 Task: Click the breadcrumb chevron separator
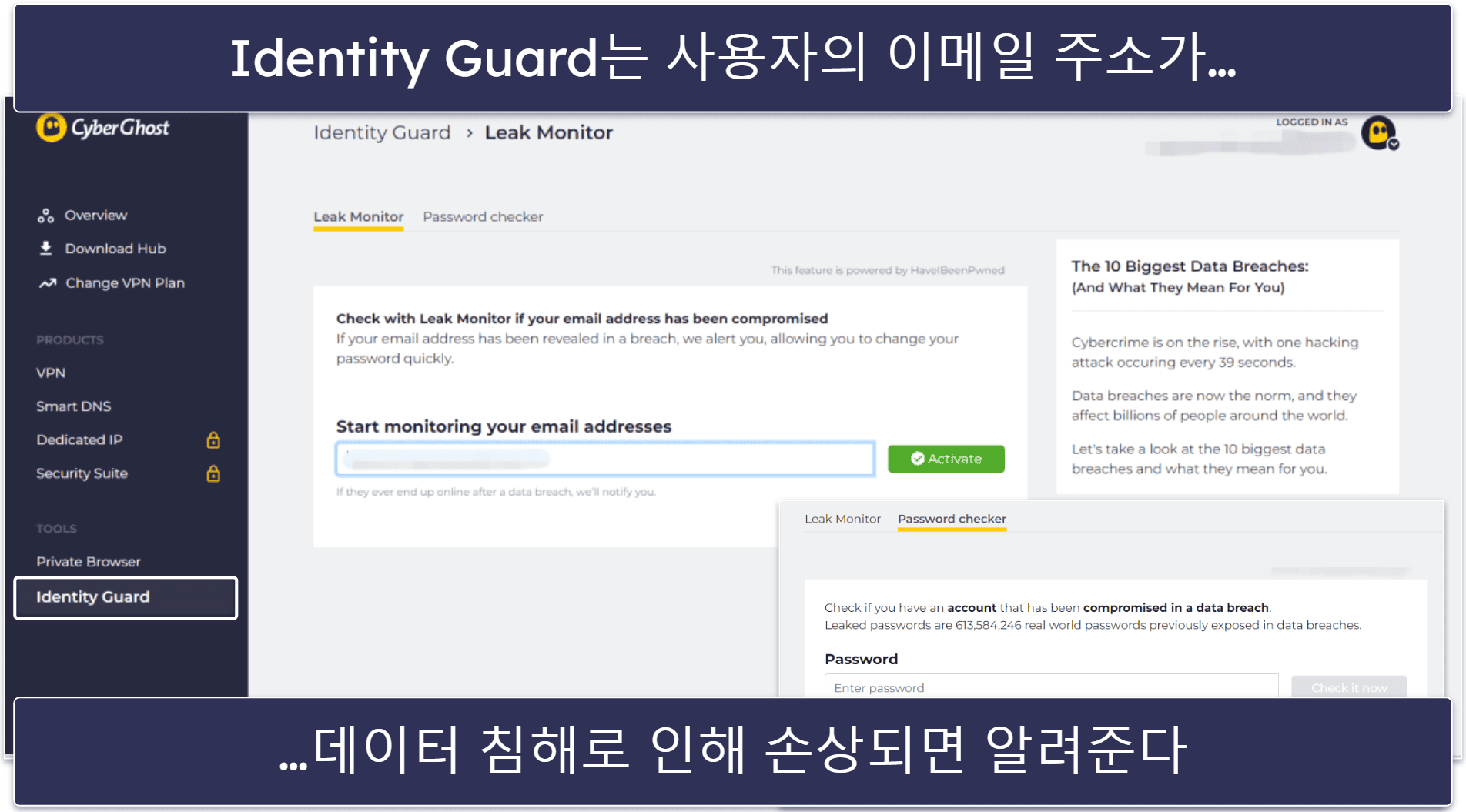point(469,133)
